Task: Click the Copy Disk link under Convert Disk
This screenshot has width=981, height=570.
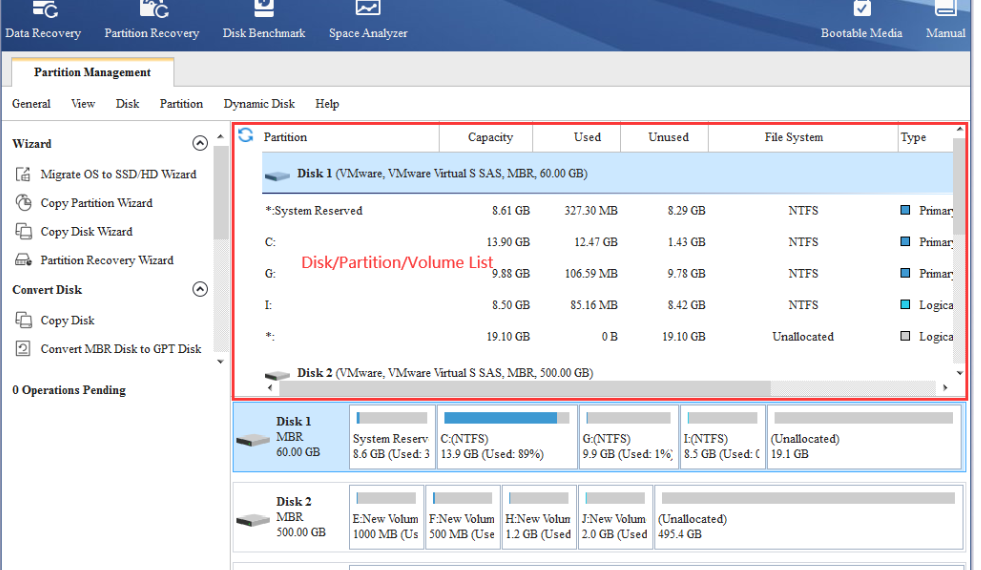Action: click(68, 320)
